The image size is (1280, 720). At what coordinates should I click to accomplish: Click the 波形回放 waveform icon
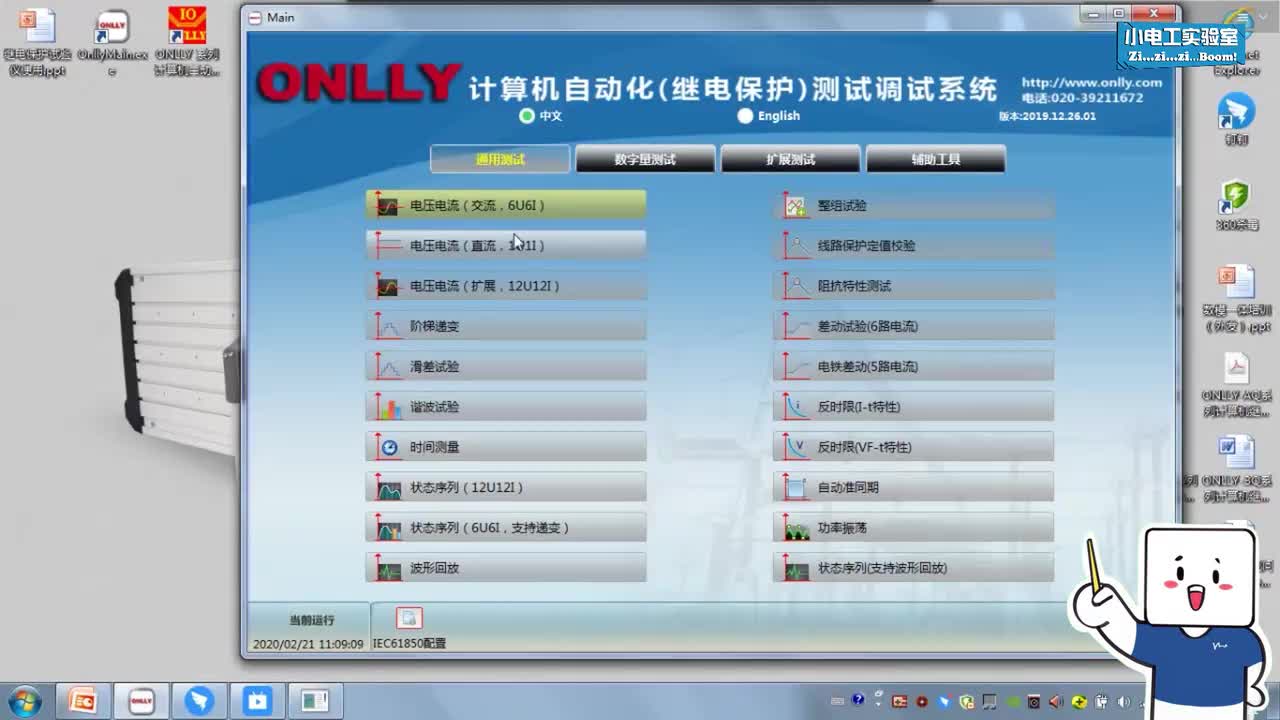pos(387,568)
